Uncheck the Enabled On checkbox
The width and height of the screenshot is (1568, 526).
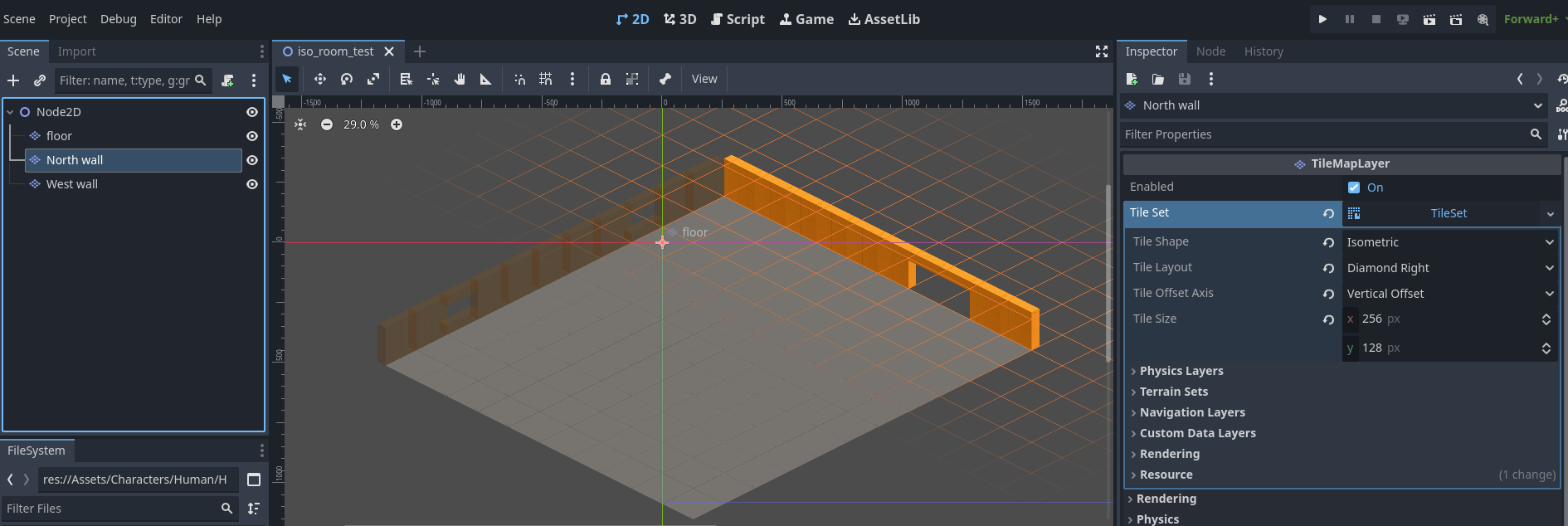tap(1354, 188)
